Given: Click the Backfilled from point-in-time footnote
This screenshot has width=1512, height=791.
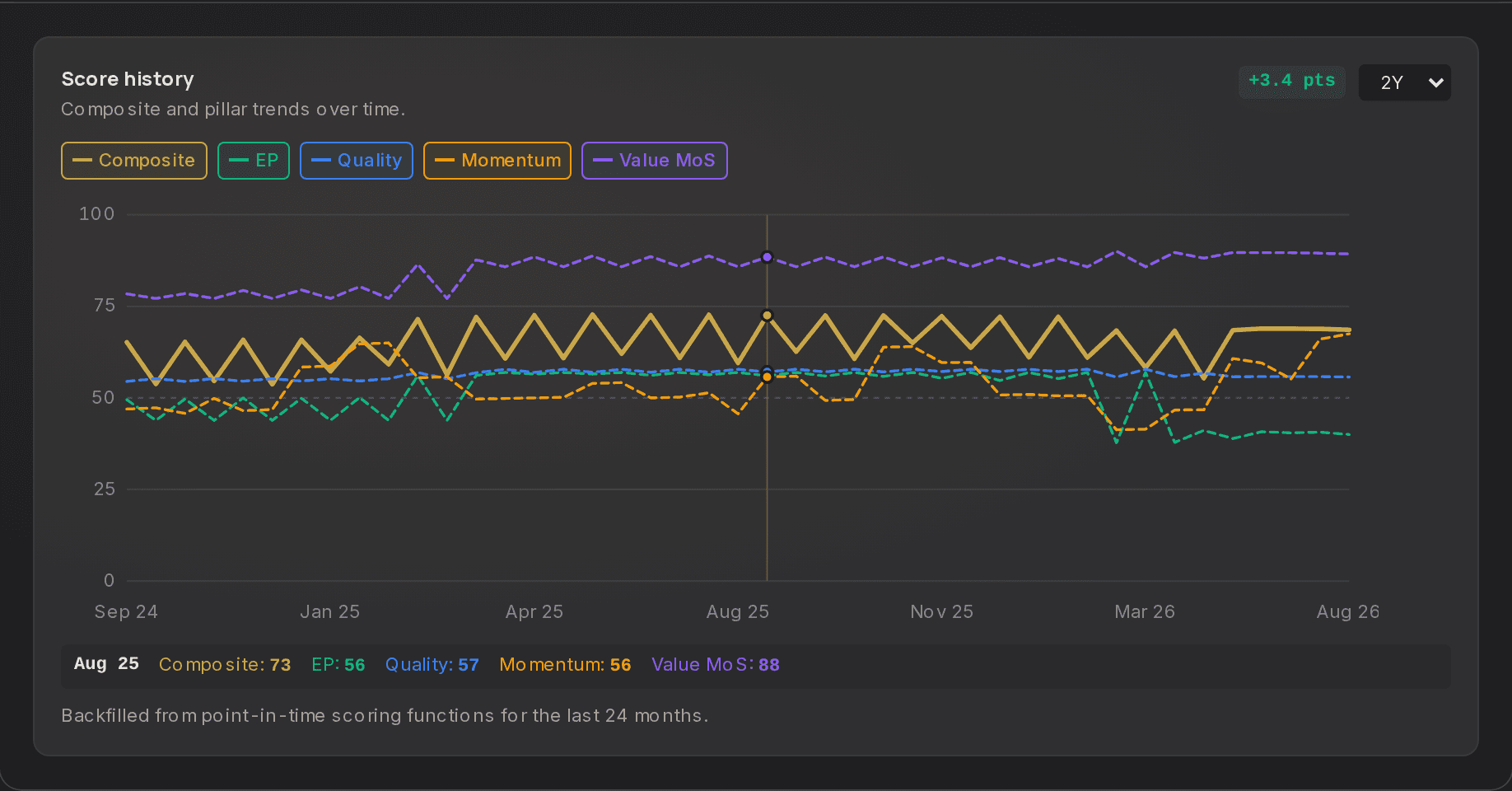Looking at the screenshot, I should pos(385,715).
